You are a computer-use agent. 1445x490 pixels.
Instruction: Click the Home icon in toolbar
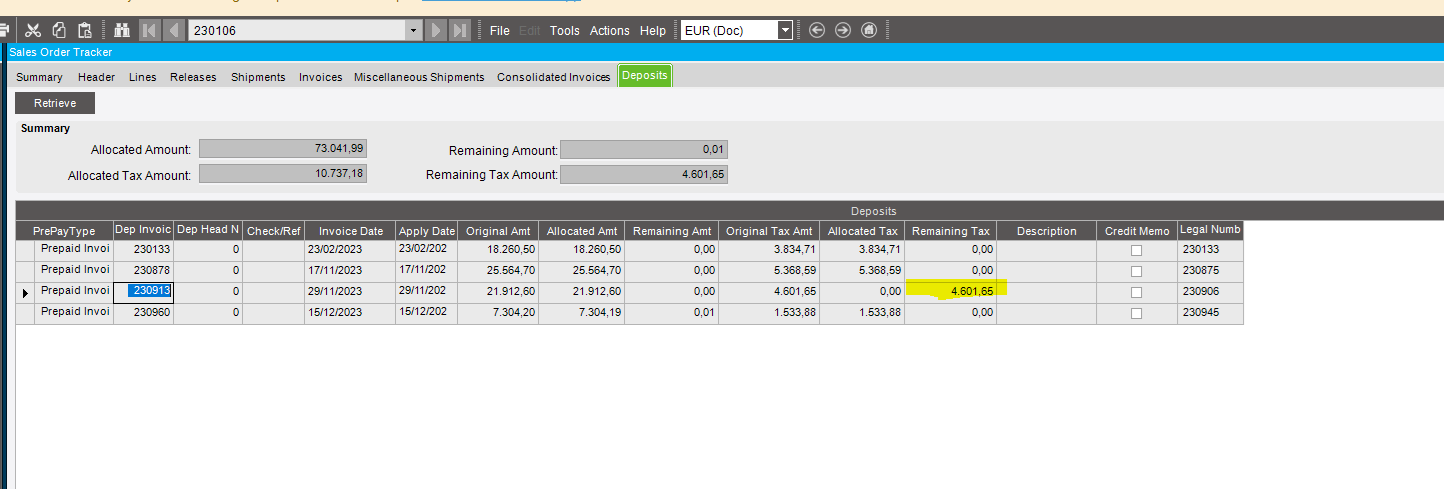click(x=869, y=30)
